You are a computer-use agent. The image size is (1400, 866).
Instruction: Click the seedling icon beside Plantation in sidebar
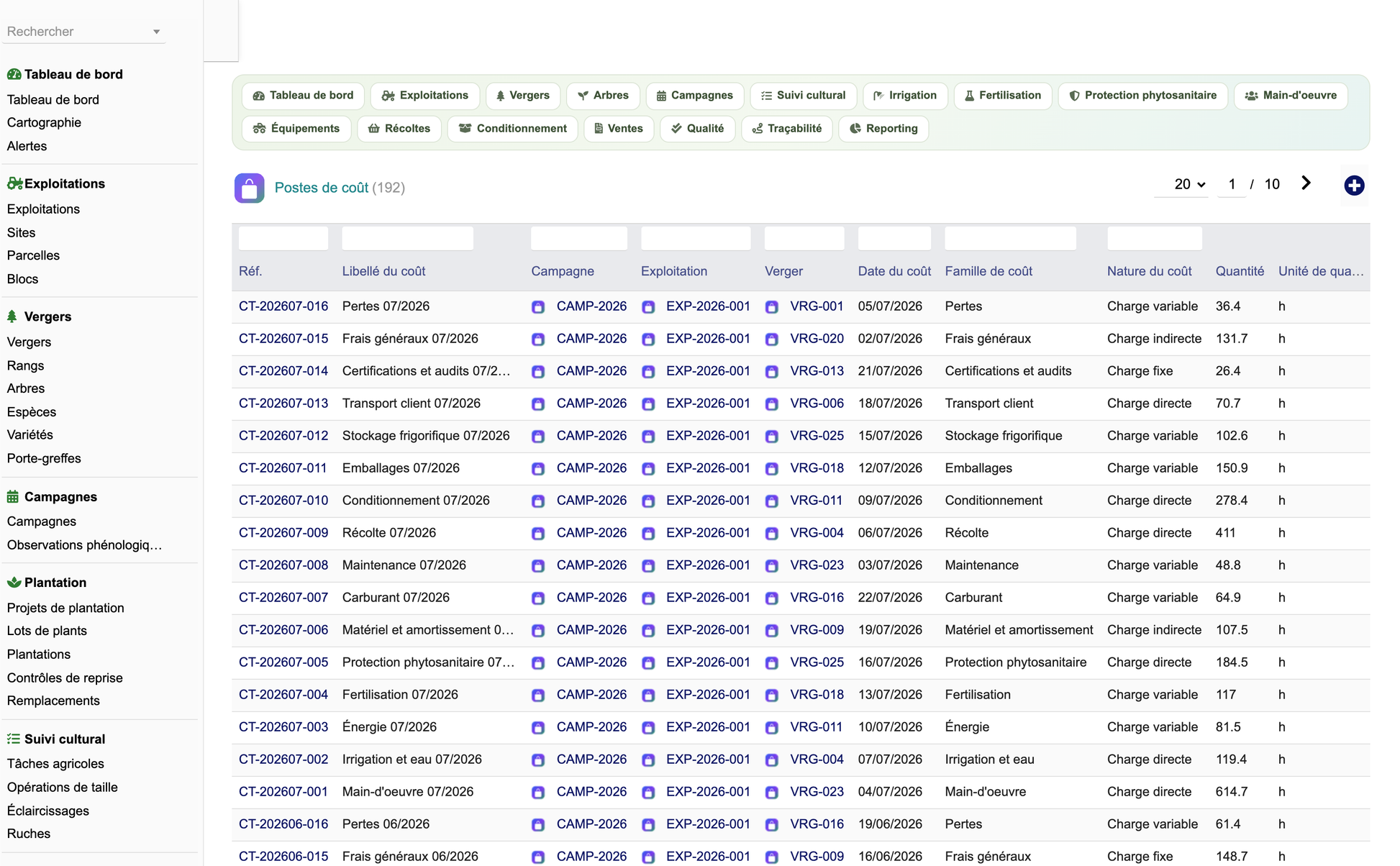(14, 583)
